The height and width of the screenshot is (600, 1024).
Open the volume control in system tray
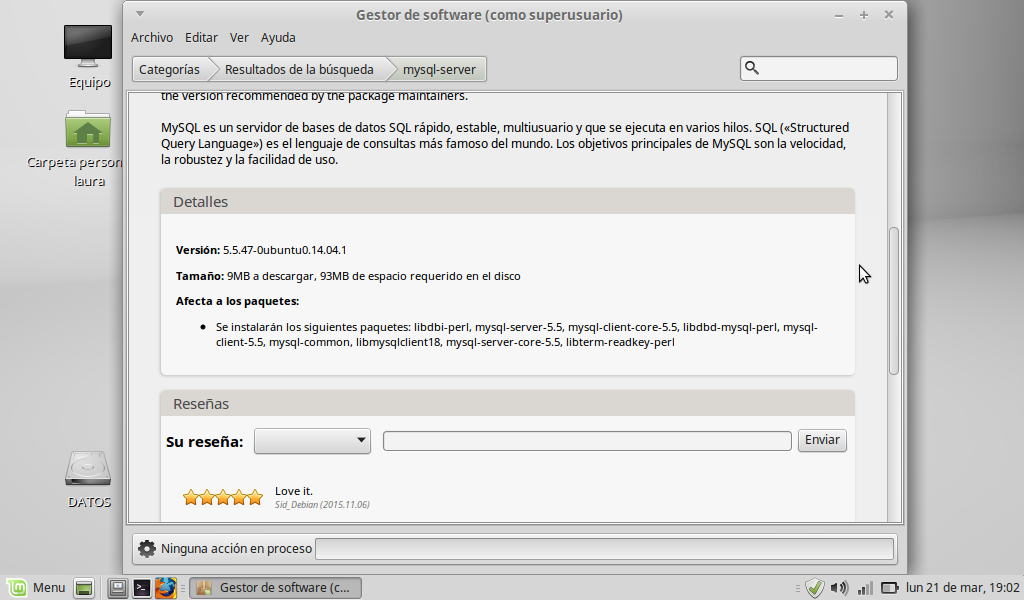839,588
